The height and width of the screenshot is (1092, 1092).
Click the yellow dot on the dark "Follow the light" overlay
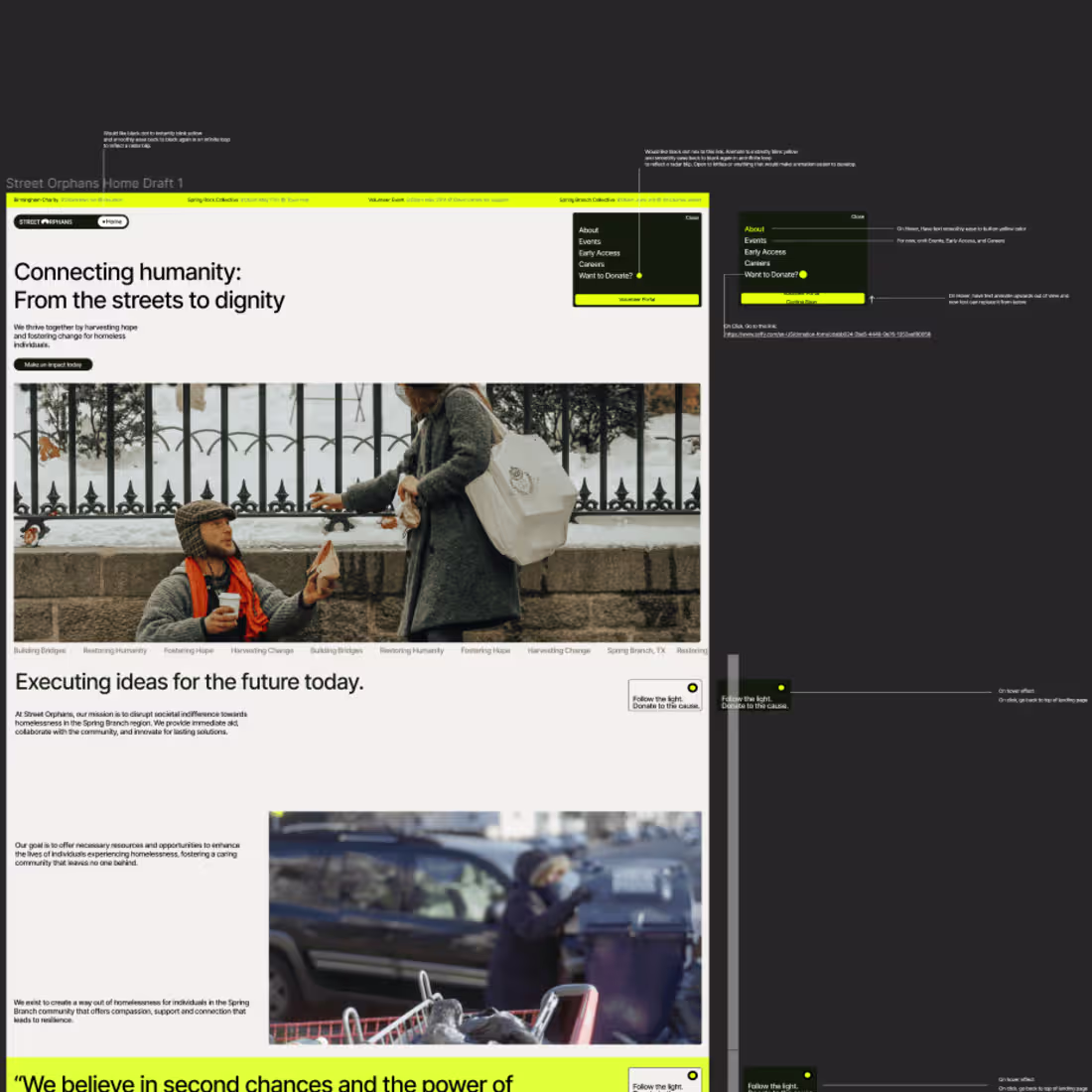pyautogui.click(x=781, y=687)
